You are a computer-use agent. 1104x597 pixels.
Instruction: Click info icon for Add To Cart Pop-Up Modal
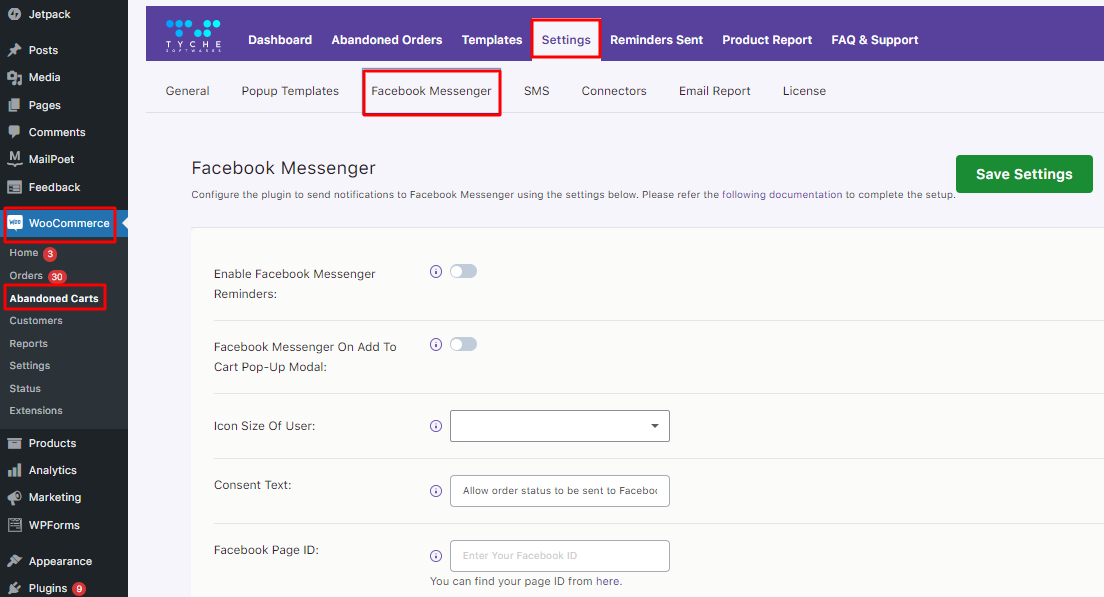pyautogui.click(x=436, y=344)
